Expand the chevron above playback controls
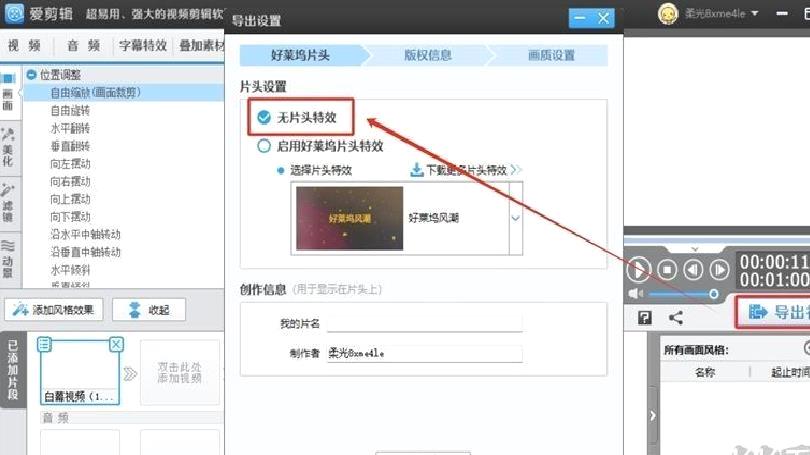 [x=695, y=249]
